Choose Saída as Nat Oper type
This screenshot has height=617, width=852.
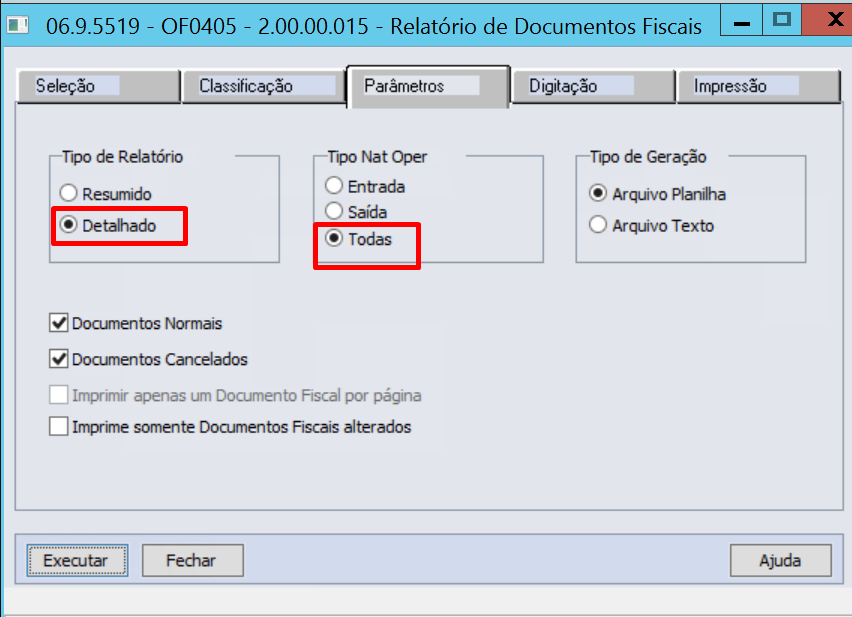(333, 211)
